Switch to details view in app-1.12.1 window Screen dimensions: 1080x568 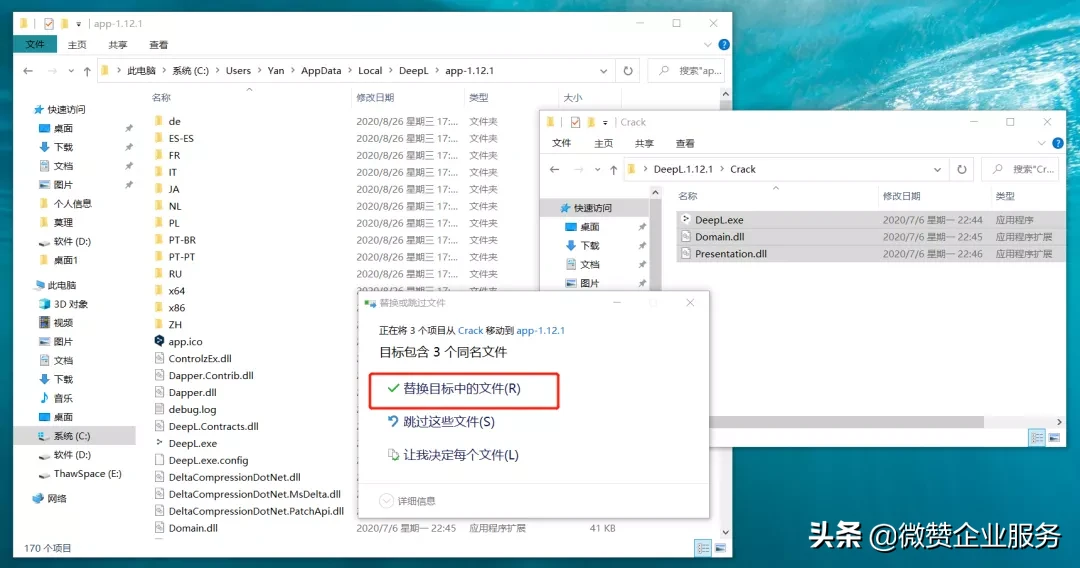[x=703, y=548]
